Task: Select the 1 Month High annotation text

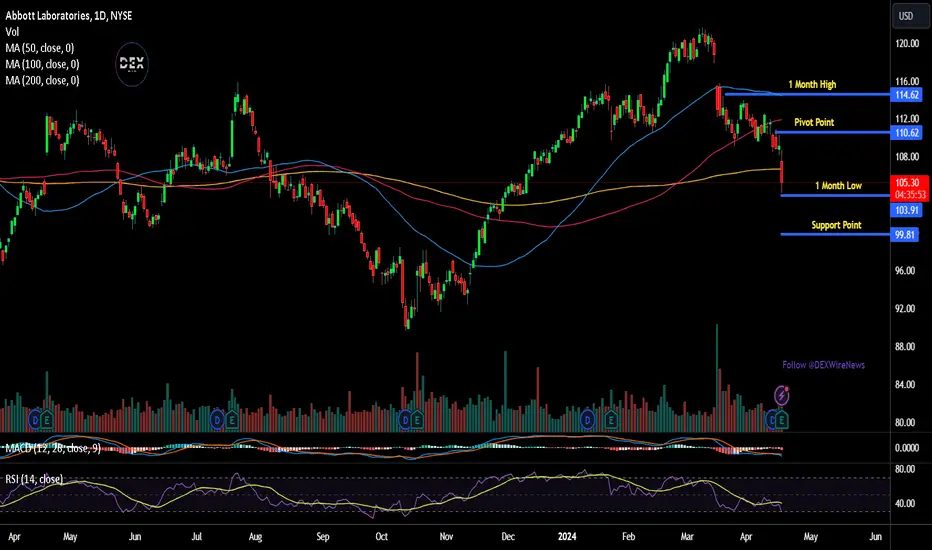Action: [x=812, y=84]
